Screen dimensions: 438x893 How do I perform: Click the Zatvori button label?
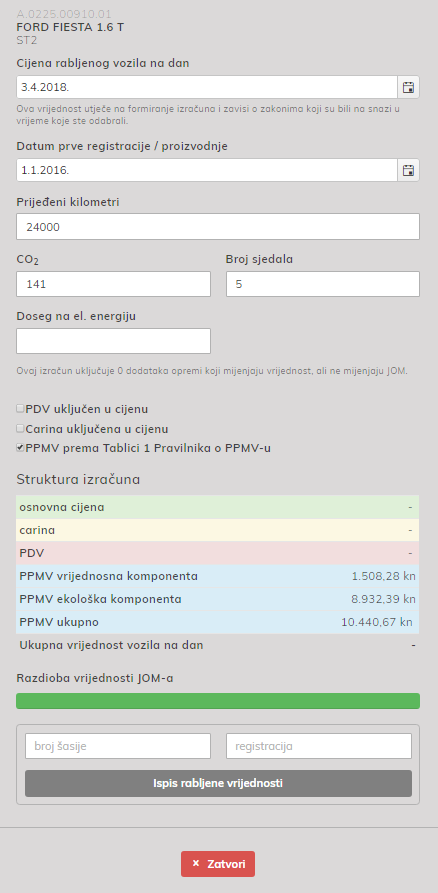pyautogui.click(x=226, y=864)
